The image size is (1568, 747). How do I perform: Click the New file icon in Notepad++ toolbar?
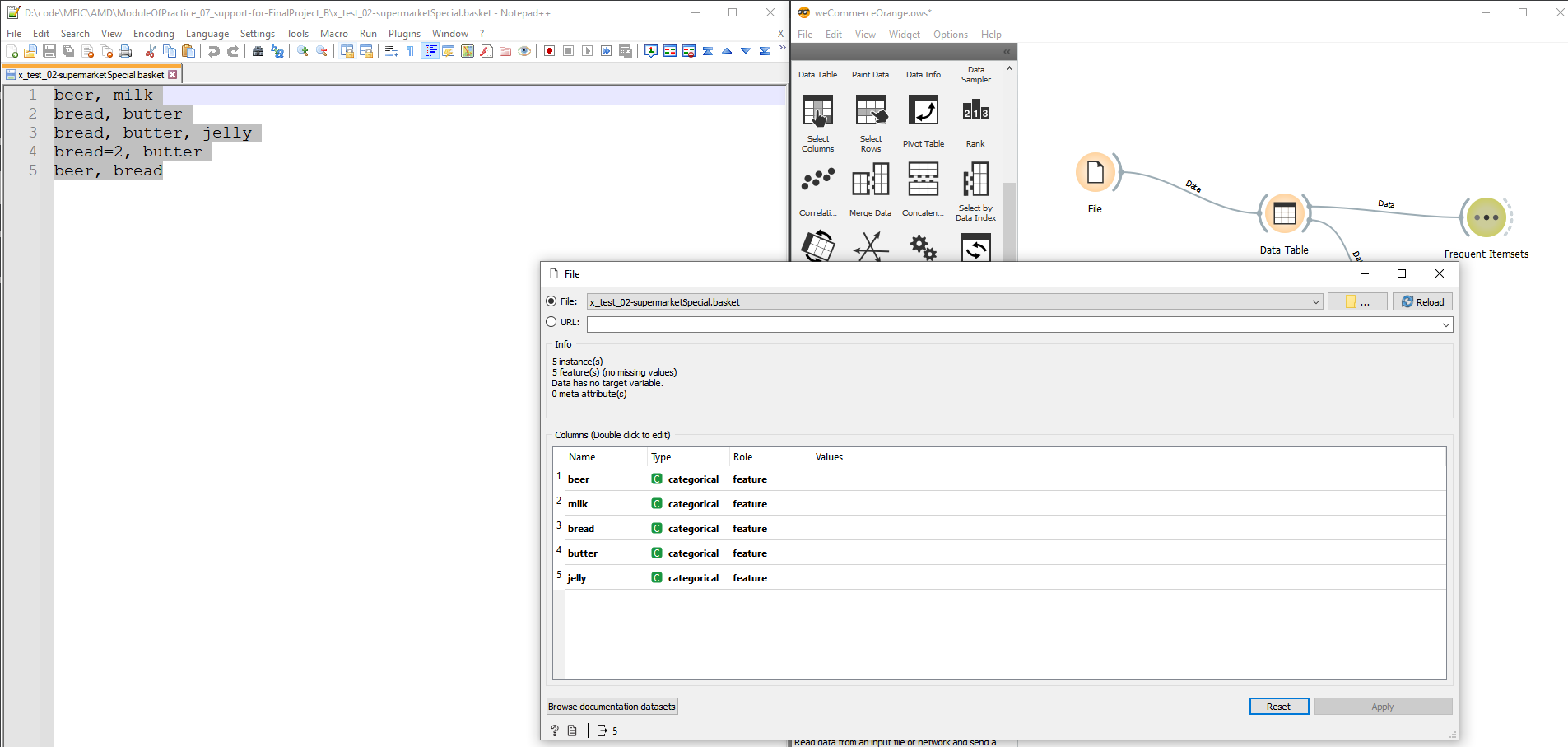pyautogui.click(x=12, y=51)
